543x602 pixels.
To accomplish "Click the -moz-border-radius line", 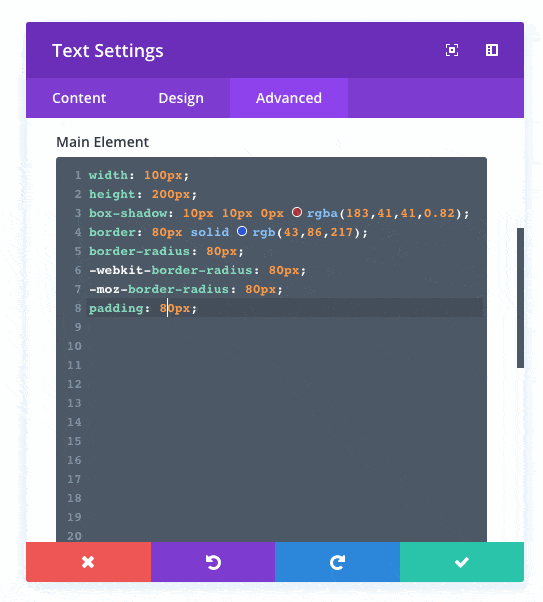I will [186, 289].
